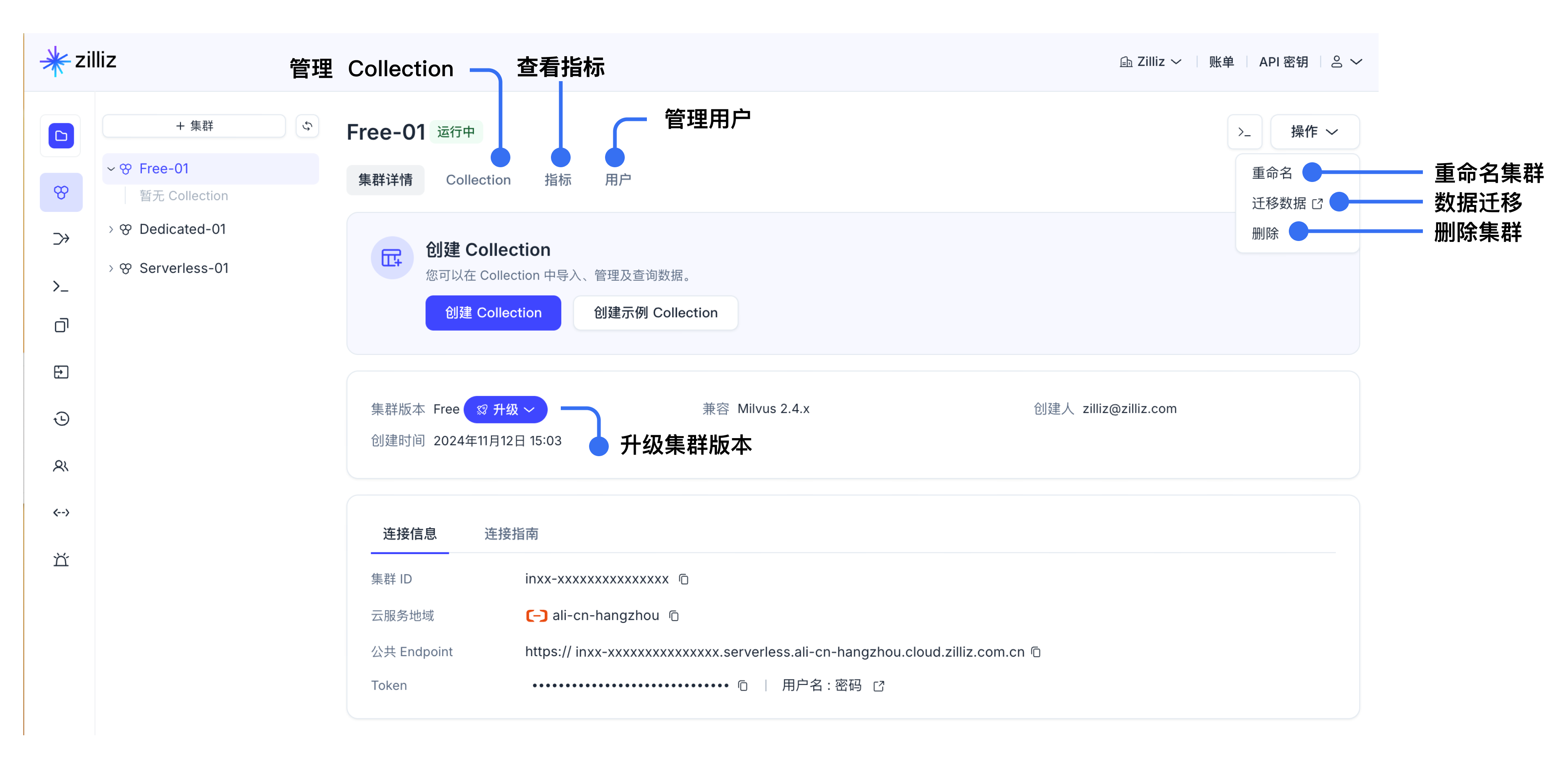Open the Zilliz organization dropdown
Viewport: 1568px width, 766px height.
[1150, 61]
